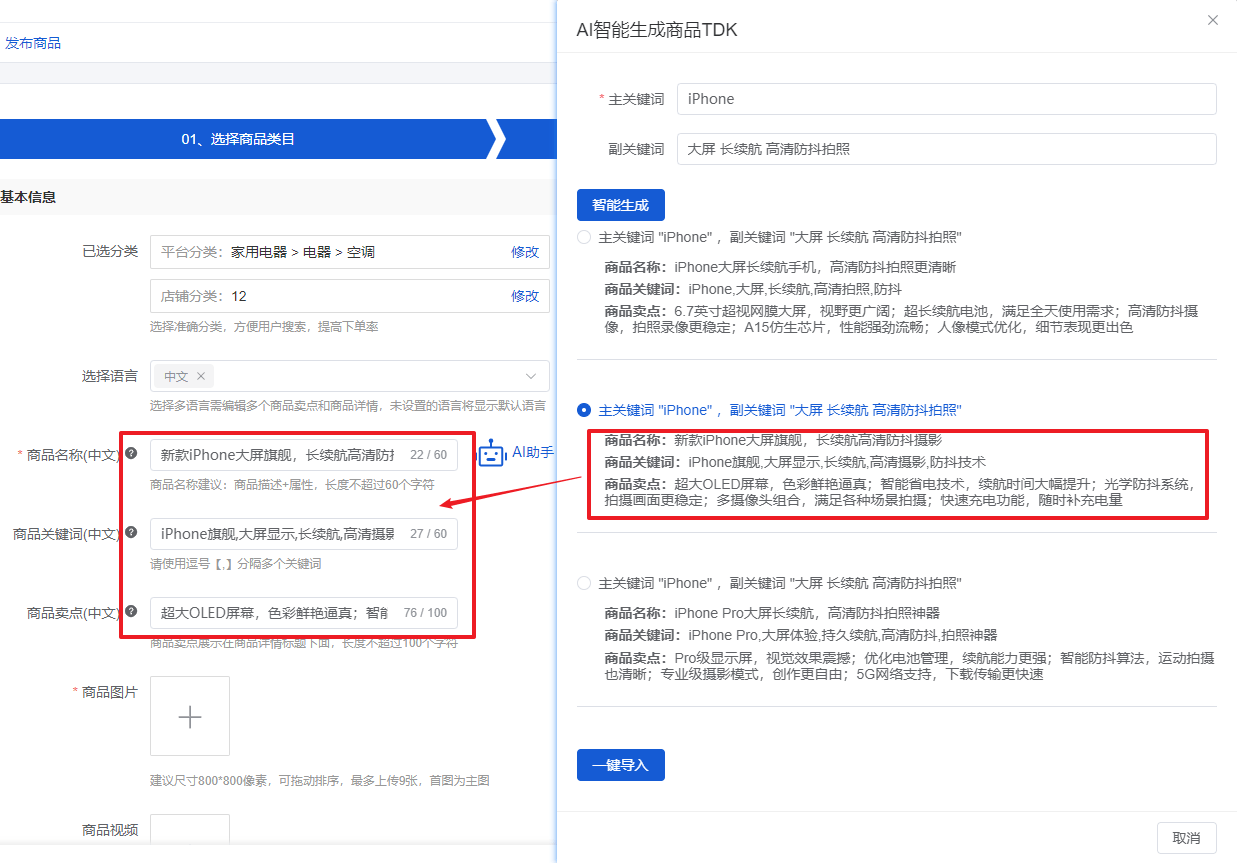Click keywords text iPhone Pro,大屏体验,持久续航,高清防抖,拍照神器
The image size is (1237, 863).
[843, 635]
